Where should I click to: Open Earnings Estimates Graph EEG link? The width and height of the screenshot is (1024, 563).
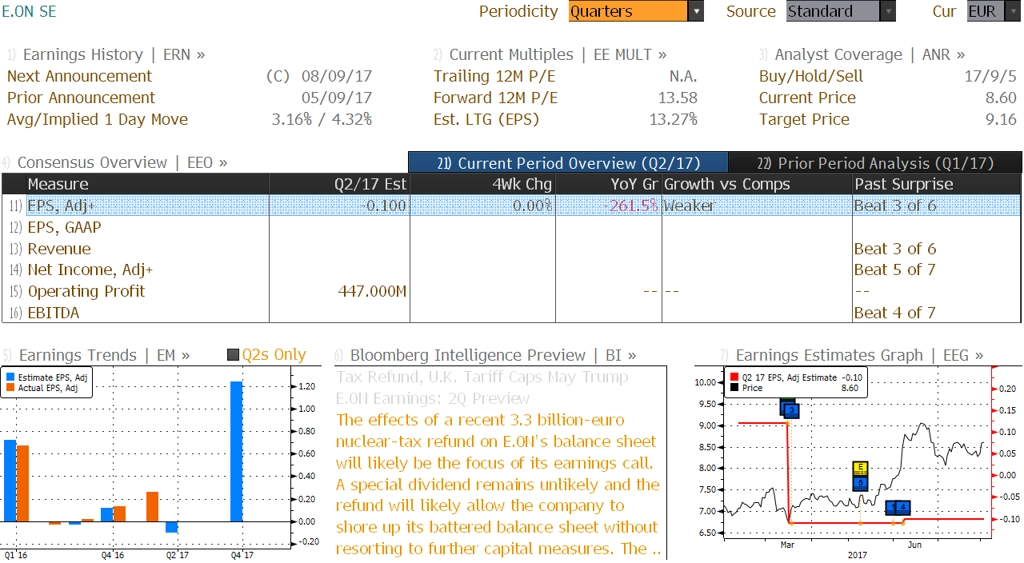pyautogui.click(x=859, y=355)
